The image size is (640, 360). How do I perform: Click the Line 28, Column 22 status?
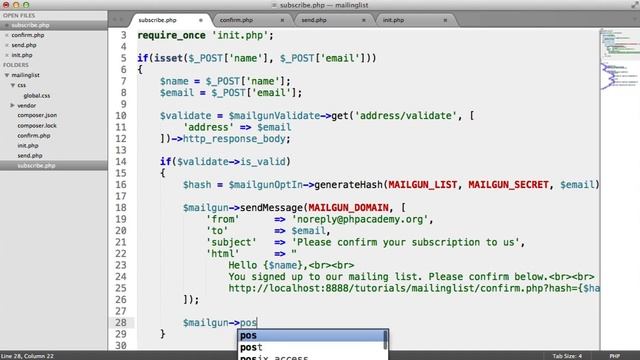pos(27,356)
